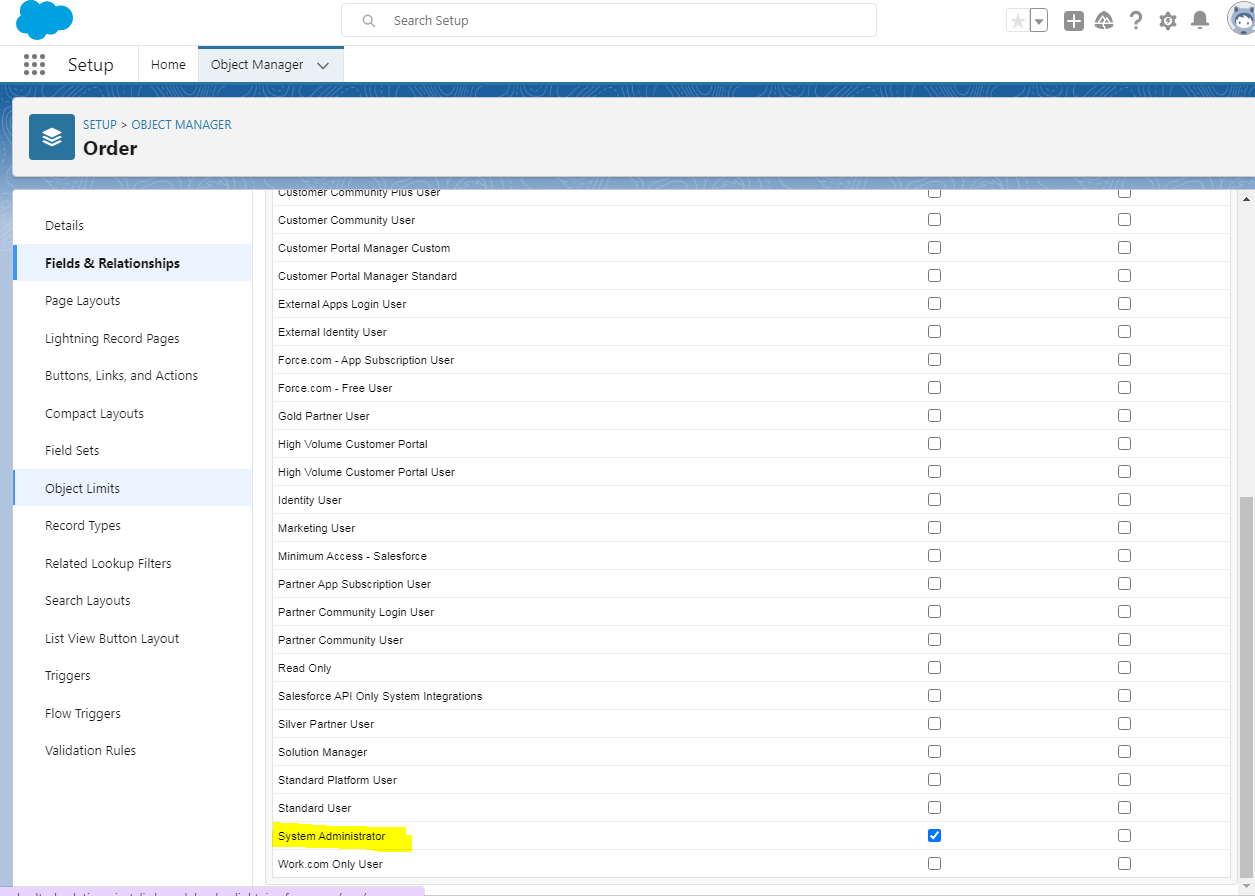Open the App Launcher grid icon
The width and height of the screenshot is (1255, 896).
pyautogui.click(x=34, y=65)
